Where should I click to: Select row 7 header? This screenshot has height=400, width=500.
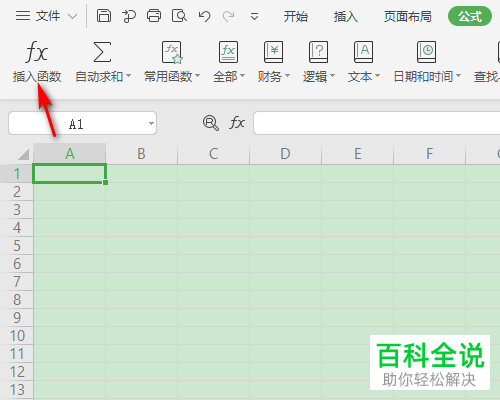pos(17,282)
